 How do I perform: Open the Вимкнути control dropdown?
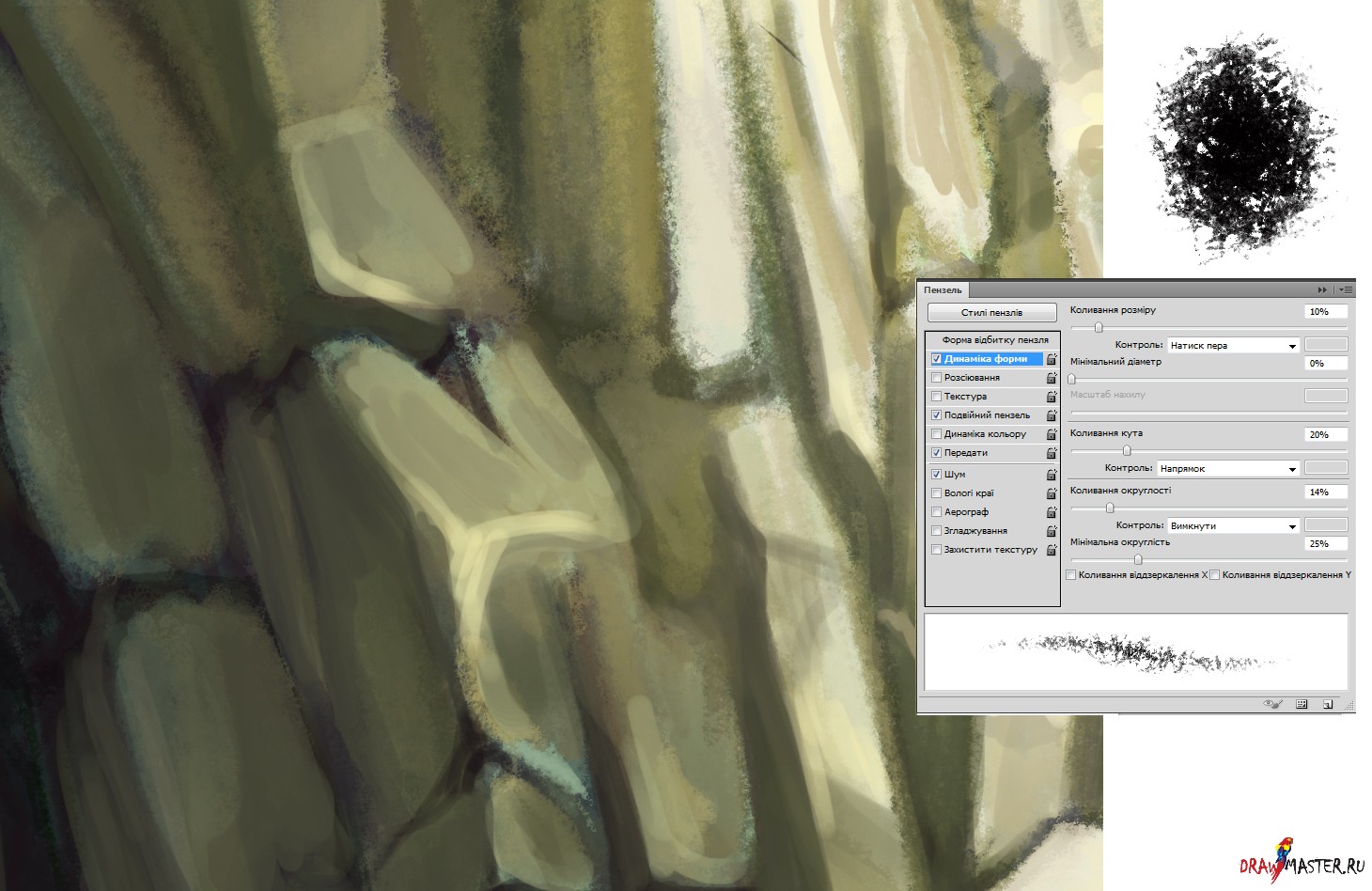pyautogui.click(x=1233, y=525)
